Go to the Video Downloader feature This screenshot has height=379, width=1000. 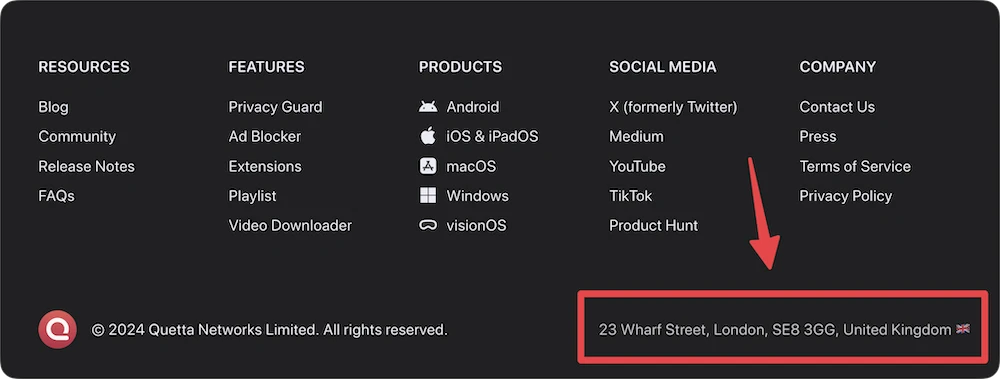pos(290,225)
